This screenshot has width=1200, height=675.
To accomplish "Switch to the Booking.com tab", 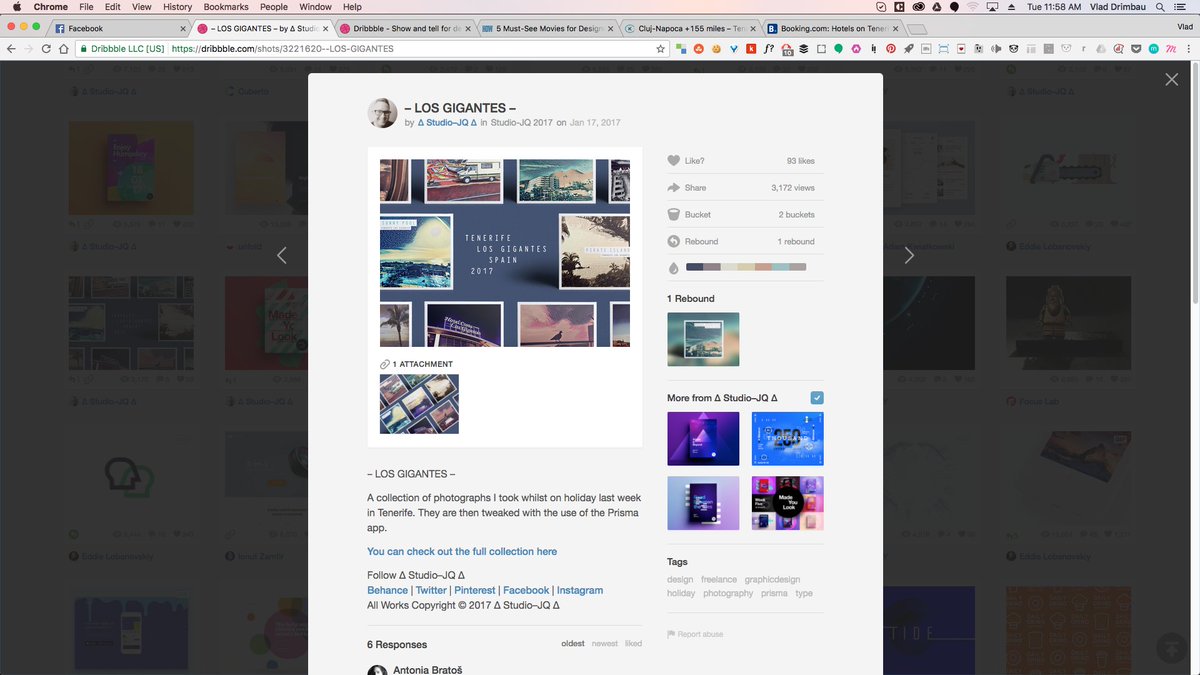I will (831, 29).
